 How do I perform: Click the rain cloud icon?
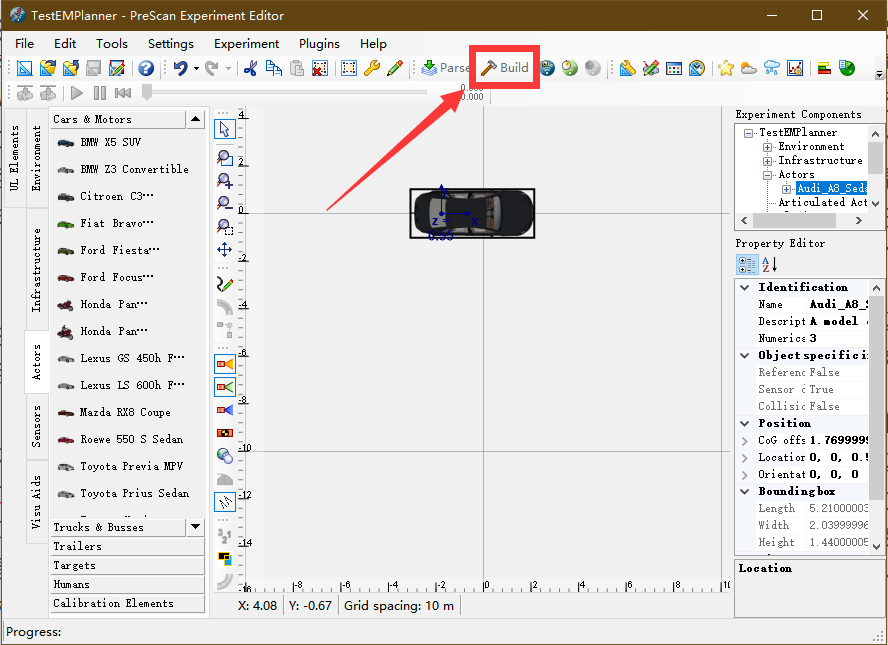click(772, 68)
